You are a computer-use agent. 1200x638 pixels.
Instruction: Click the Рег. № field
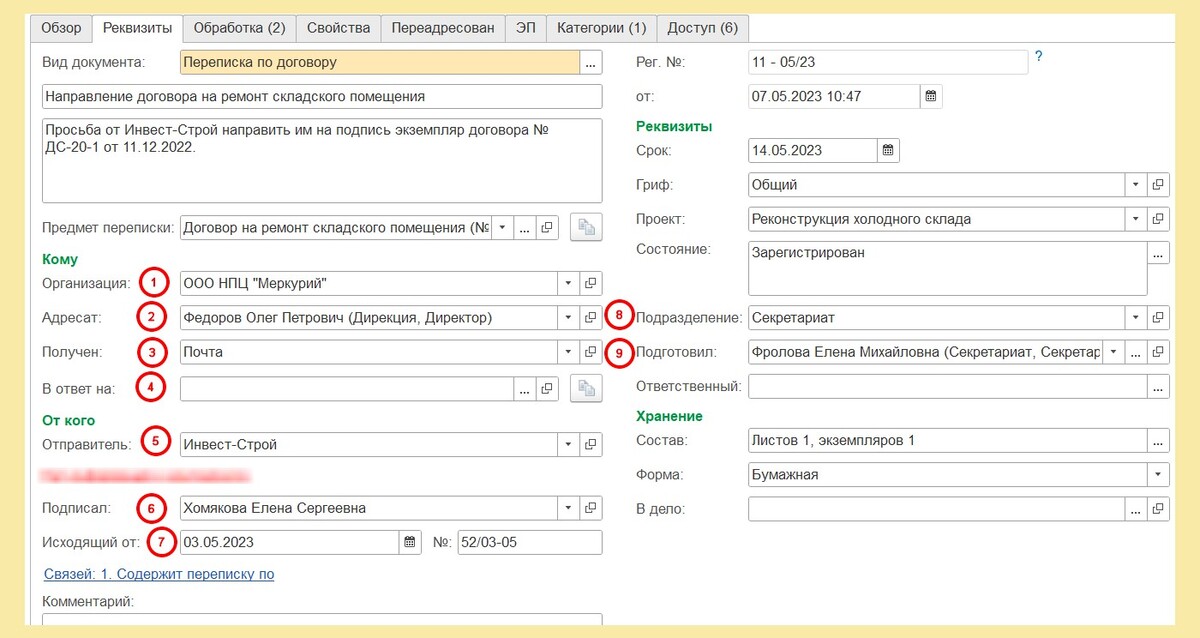point(888,62)
